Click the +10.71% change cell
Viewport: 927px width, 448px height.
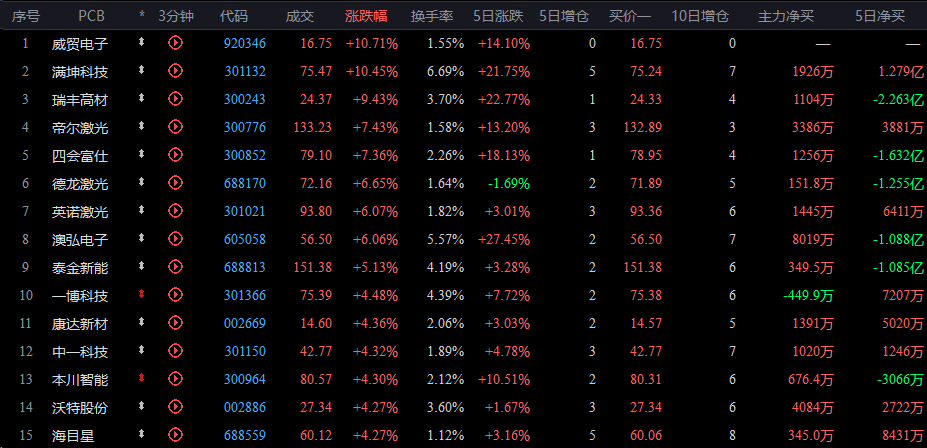[372, 43]
